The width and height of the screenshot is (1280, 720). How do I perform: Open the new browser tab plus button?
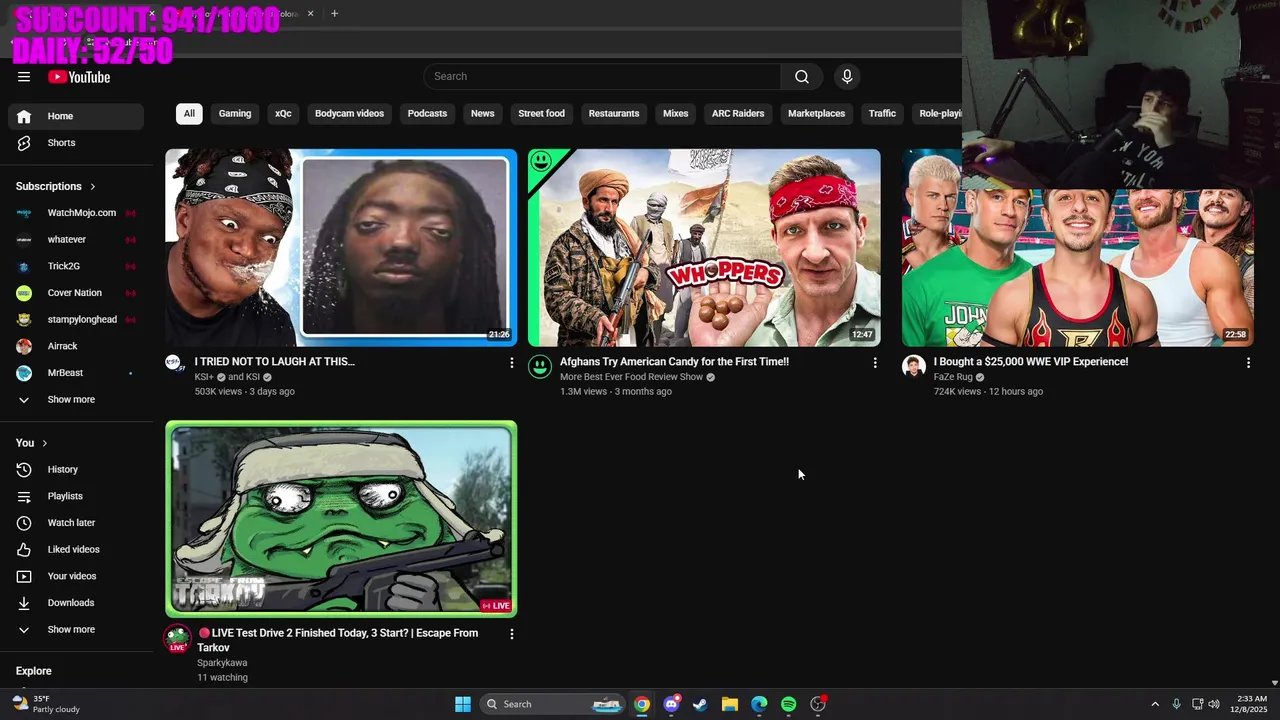[334, 13]
